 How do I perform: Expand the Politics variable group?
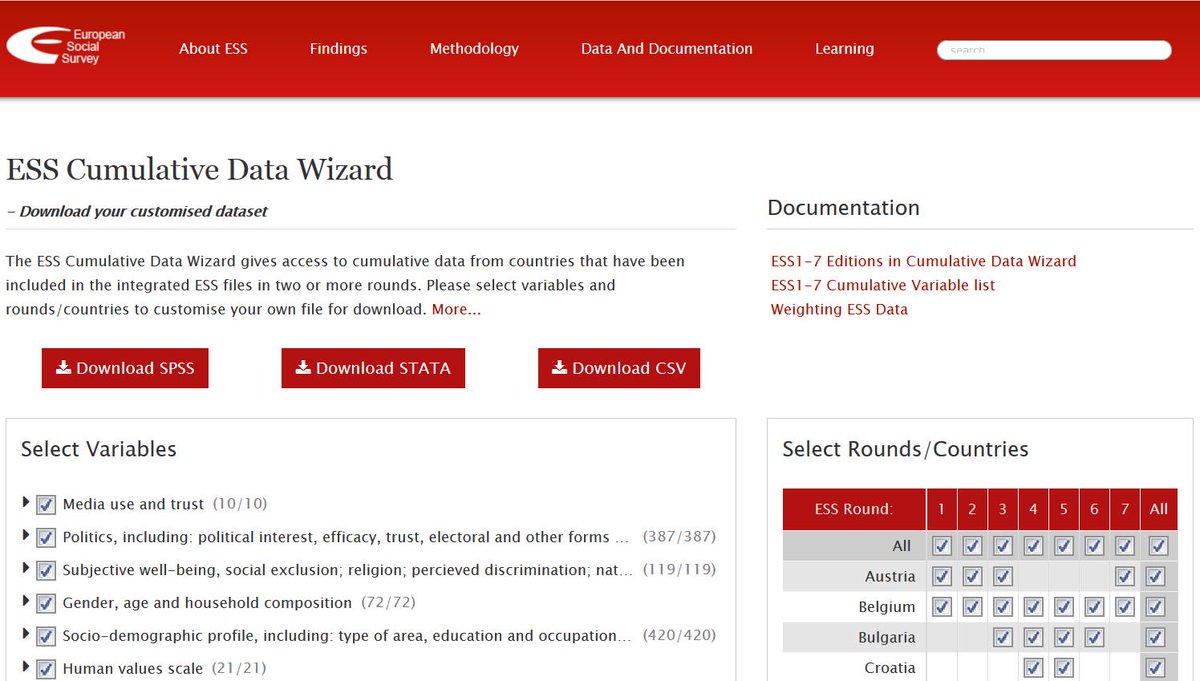tap(26, 536)
